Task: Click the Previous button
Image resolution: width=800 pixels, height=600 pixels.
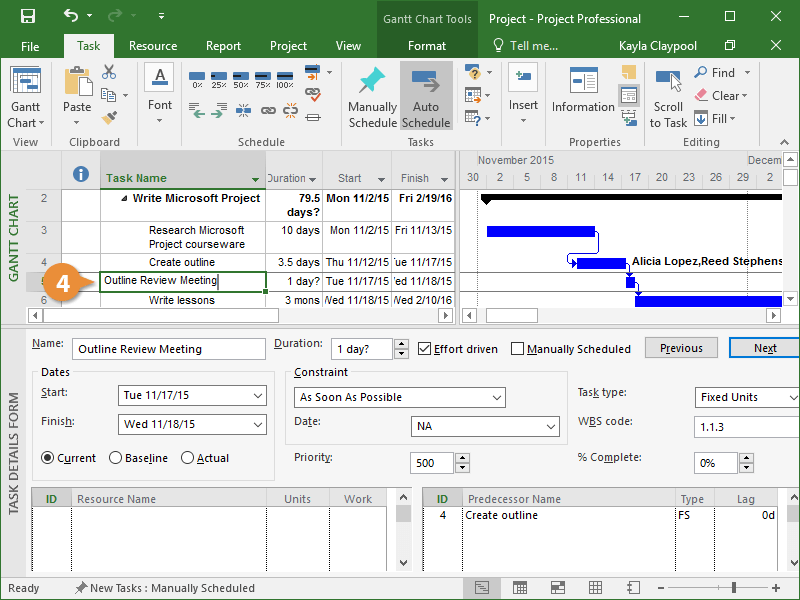Action: tap(681, 348)
